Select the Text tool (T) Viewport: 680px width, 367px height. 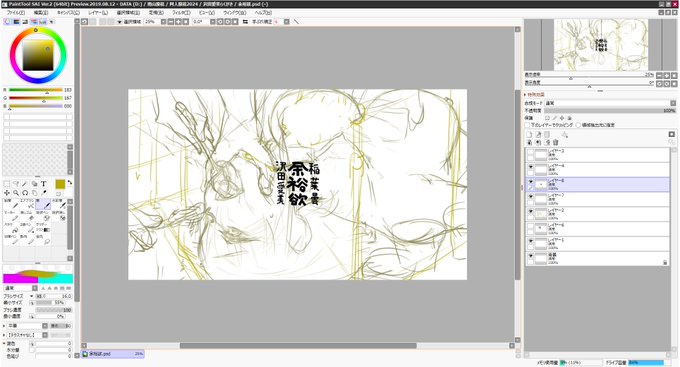(x=43, y=184)
